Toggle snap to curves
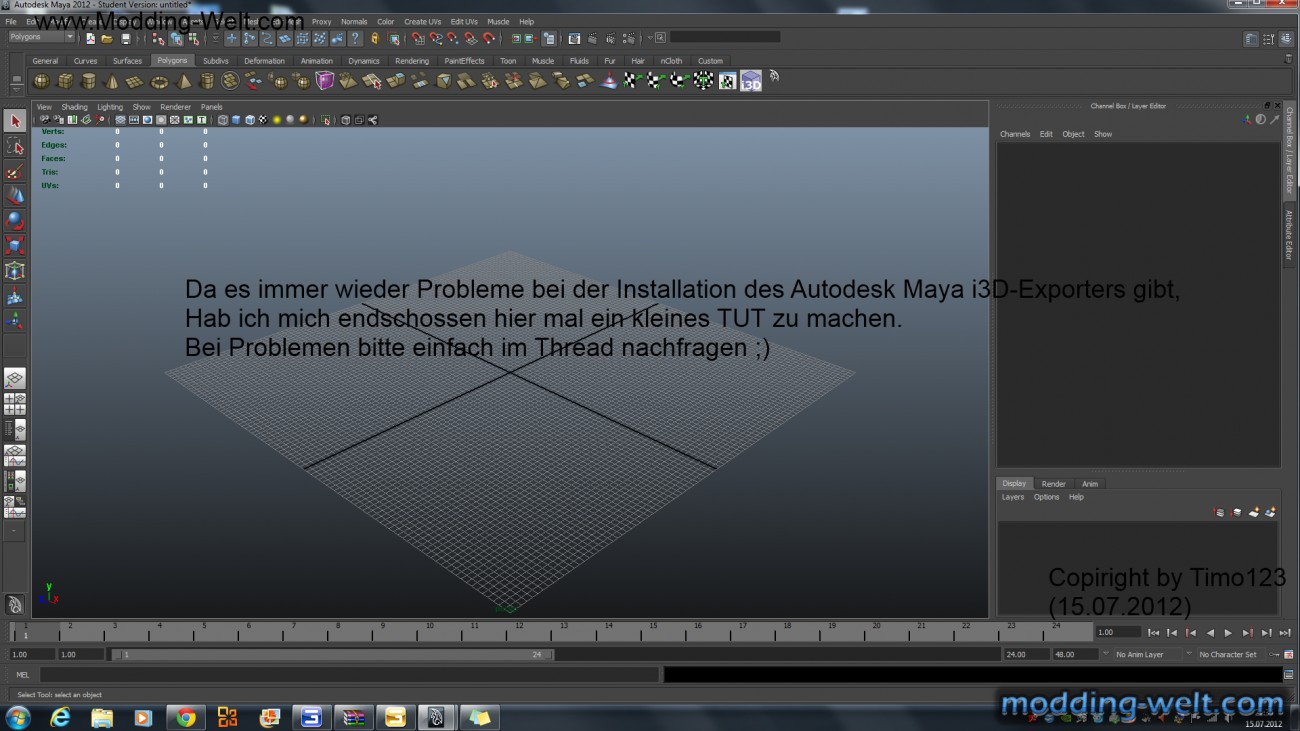The width and height of the screenshot is (1300, 731). [x=436, y=39]
